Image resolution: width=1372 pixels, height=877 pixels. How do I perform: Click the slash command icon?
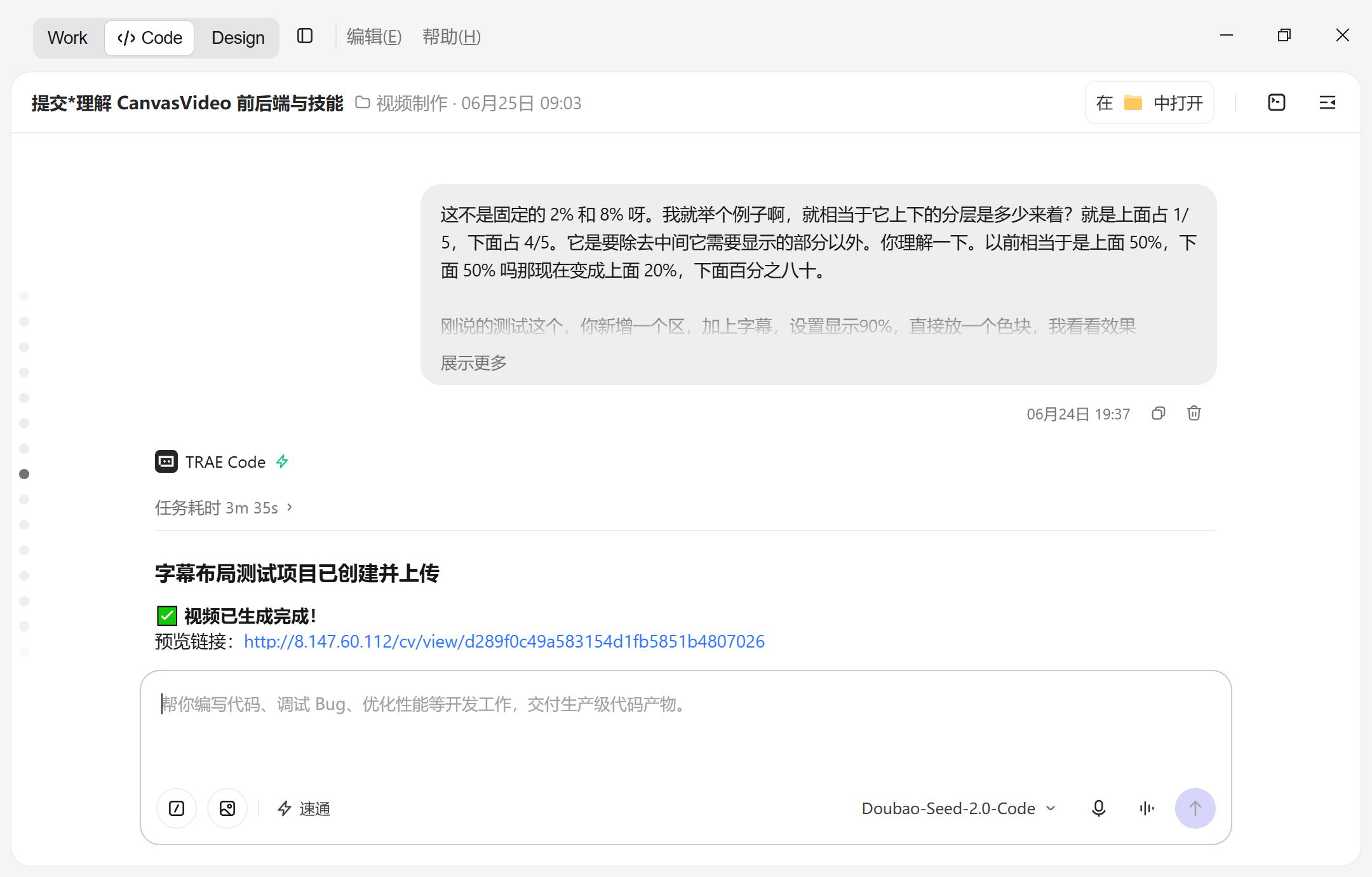pyautogui.click(x=177, y=808)
